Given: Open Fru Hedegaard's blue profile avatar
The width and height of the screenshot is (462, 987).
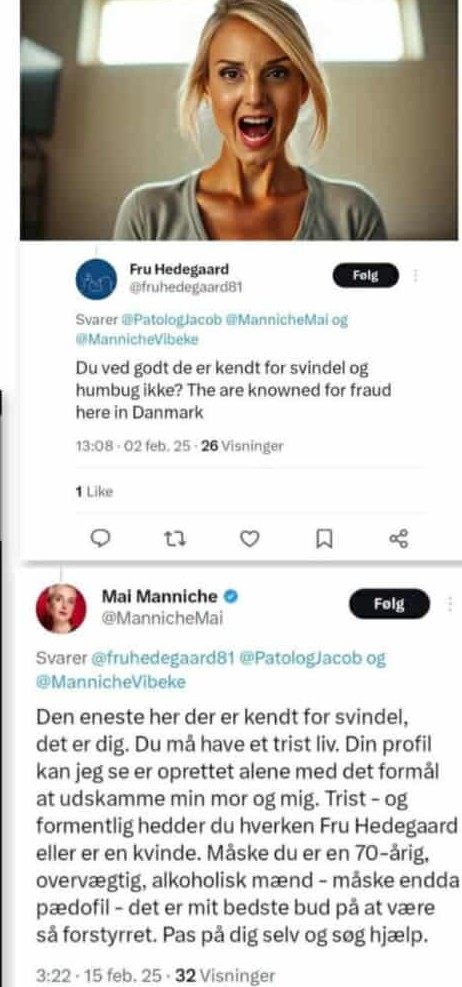Looking at the screenshot, I should (x=96, y=279).
